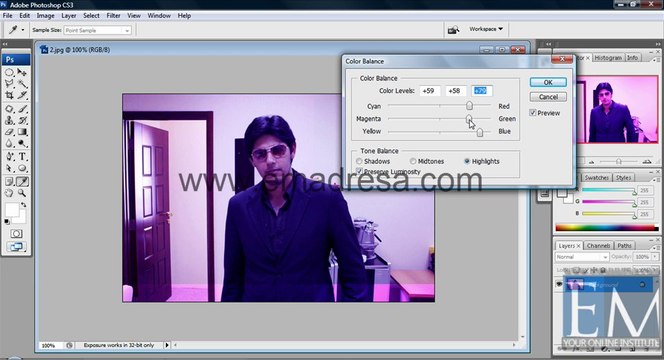Open the Workspace dropdown menu

coord(486,29)
